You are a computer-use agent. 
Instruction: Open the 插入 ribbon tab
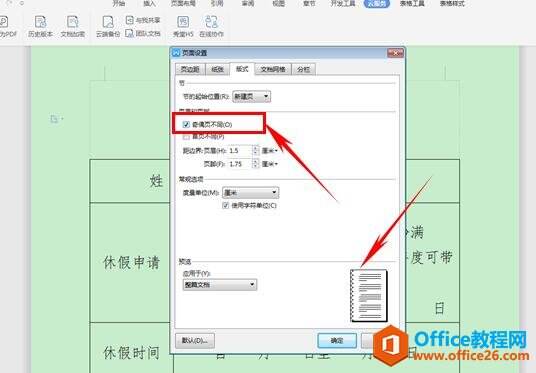coord(149,3)
